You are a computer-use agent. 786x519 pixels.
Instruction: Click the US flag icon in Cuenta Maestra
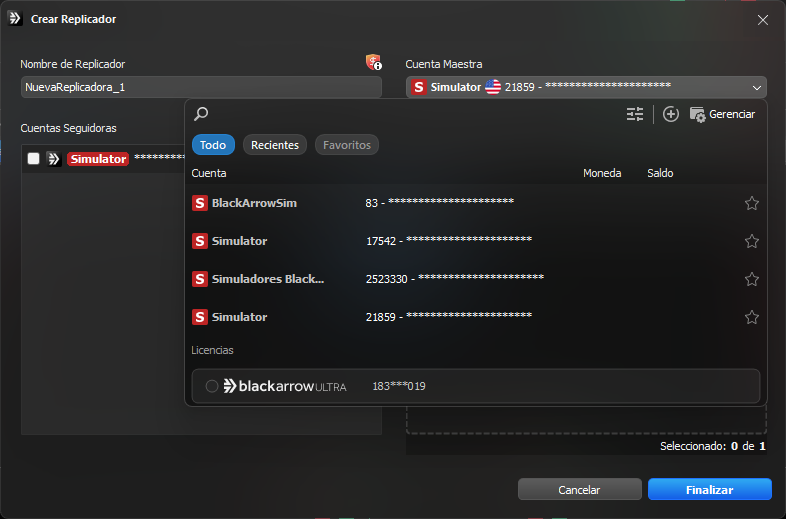click(x=493, y=87)
